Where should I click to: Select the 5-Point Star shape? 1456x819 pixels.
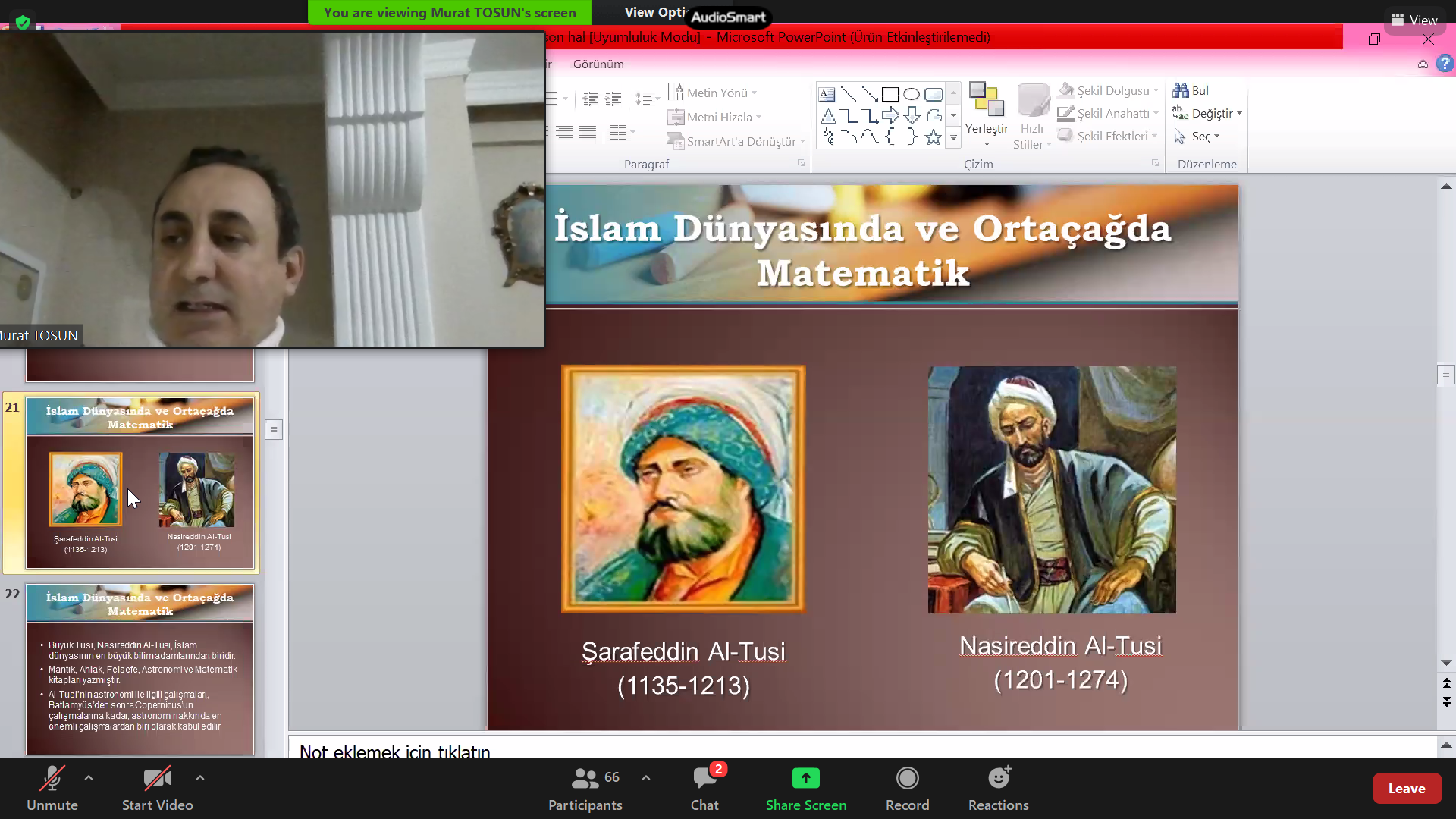pyautogui.click(x=934, y=137)
